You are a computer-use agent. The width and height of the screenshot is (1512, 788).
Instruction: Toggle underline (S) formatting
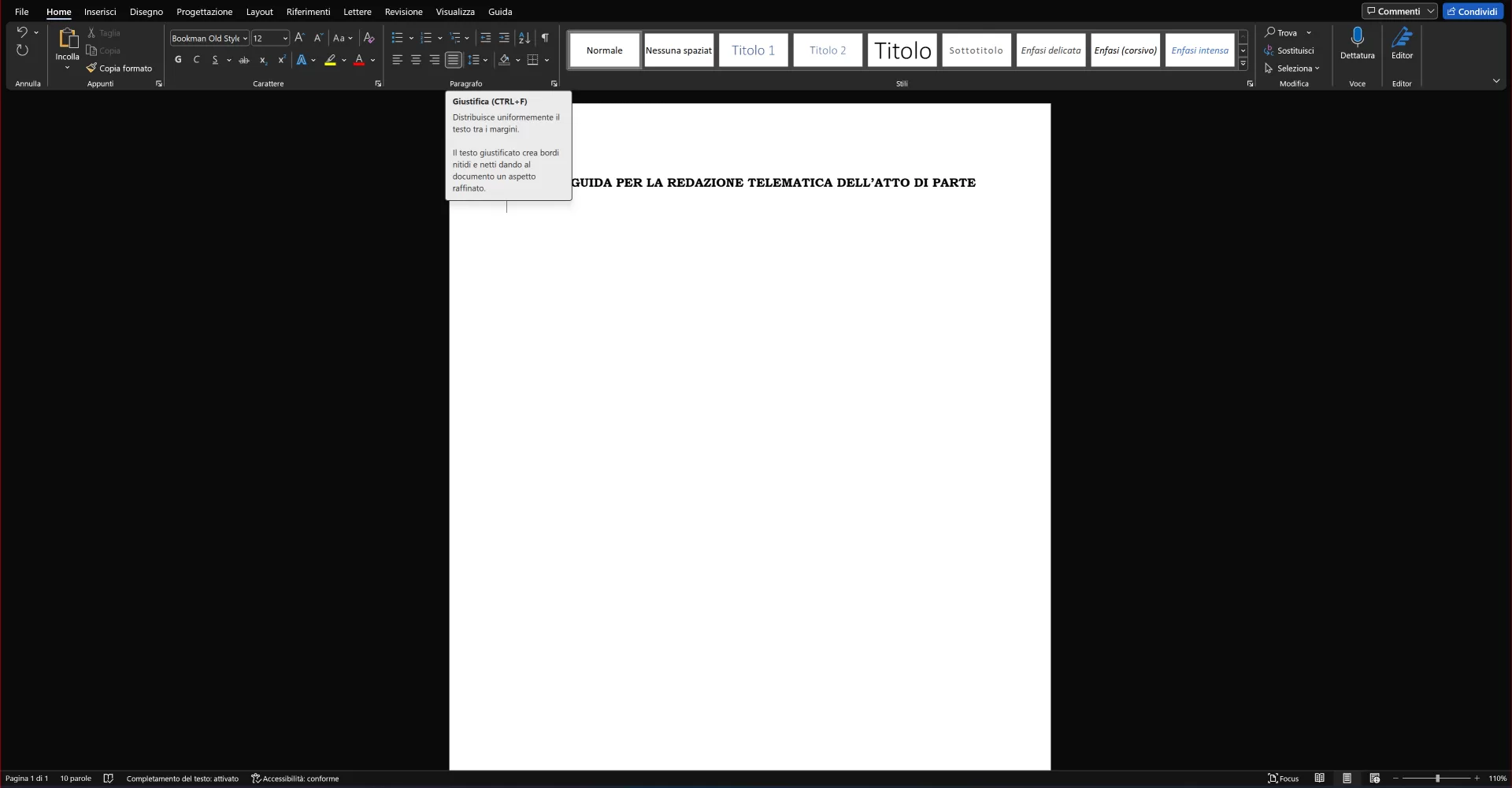click(x=215, y=60)
